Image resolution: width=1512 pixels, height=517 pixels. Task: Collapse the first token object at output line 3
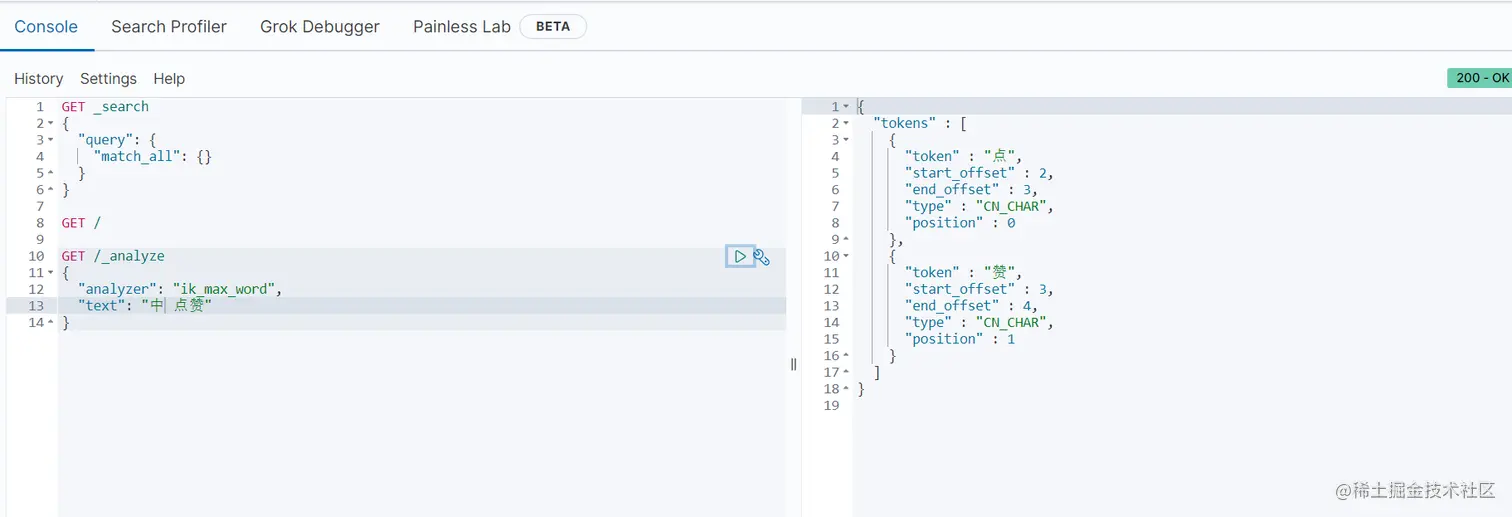click(846, 140)
